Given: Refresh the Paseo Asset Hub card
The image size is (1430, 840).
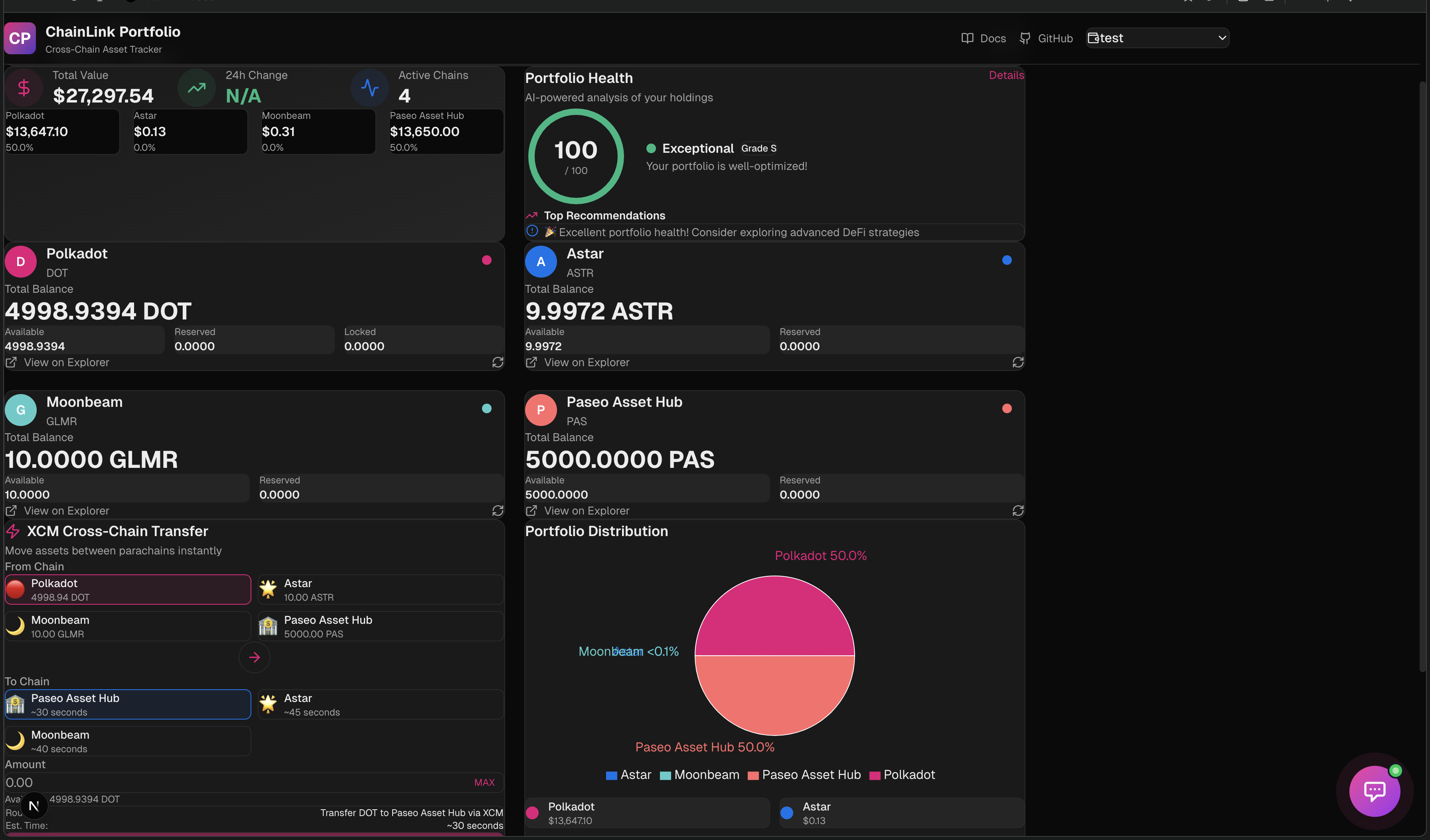Looking at the screenshot, I should (x=1017, y=511).
